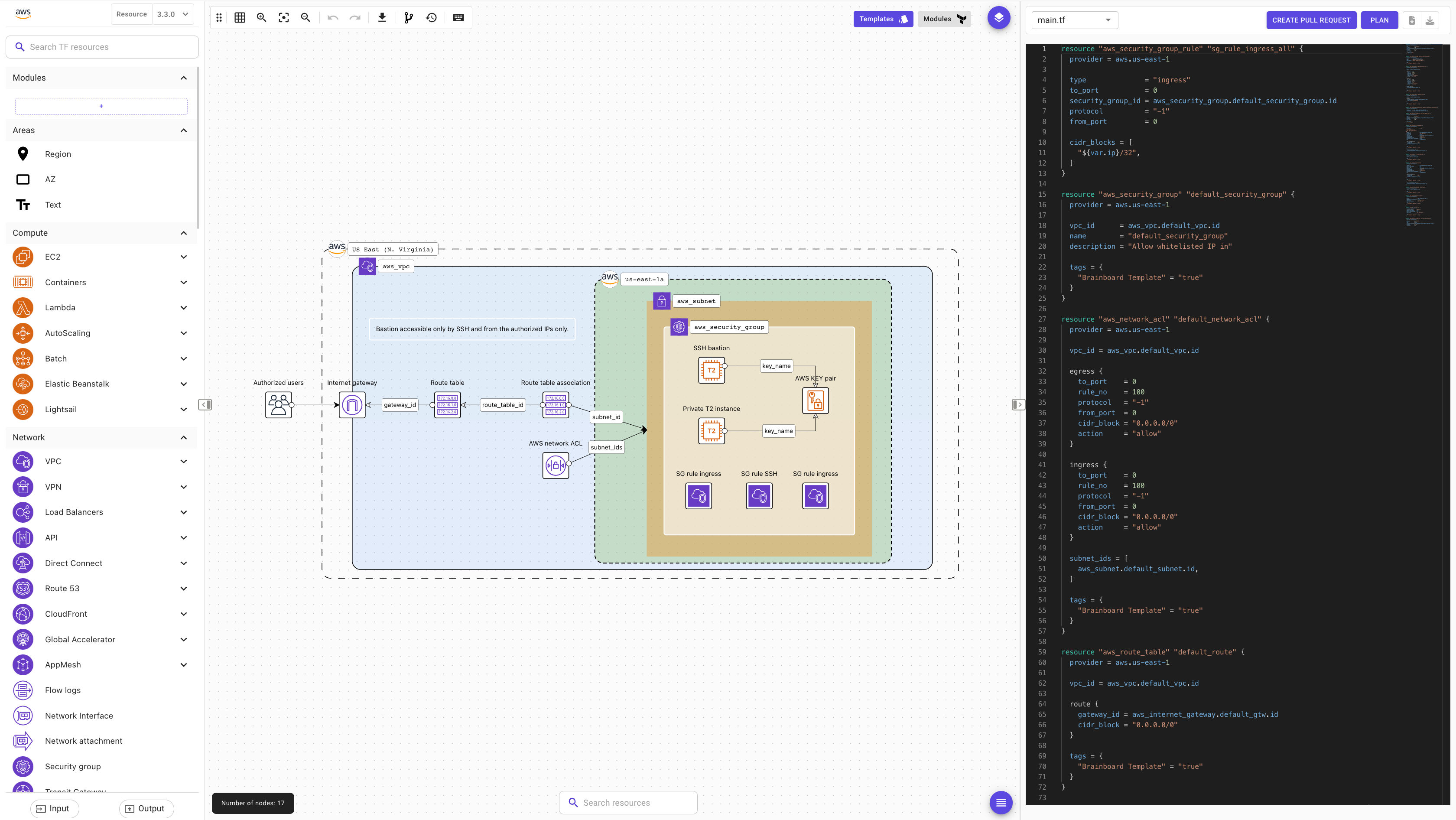
Task: Select the Security group resource
Action: [x=102, y=766]
